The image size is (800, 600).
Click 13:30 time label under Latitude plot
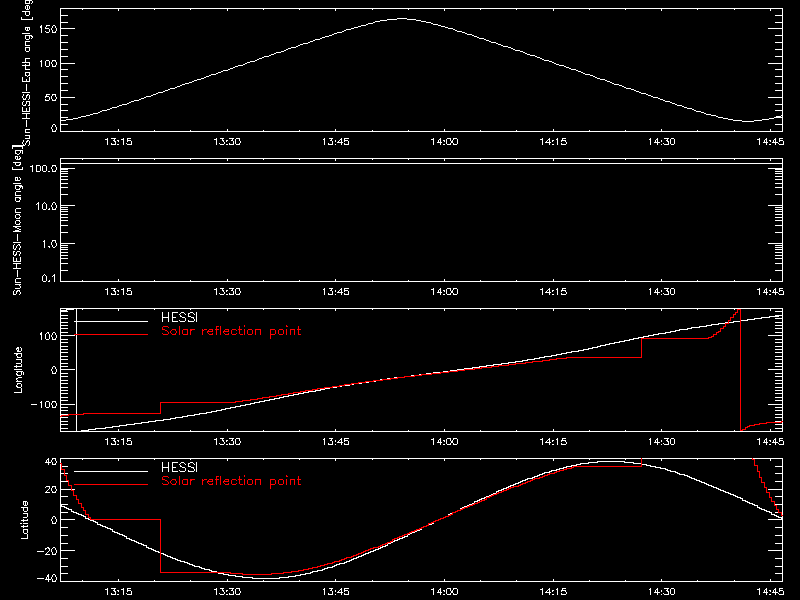pyautogui.click(x=227, y=592)
